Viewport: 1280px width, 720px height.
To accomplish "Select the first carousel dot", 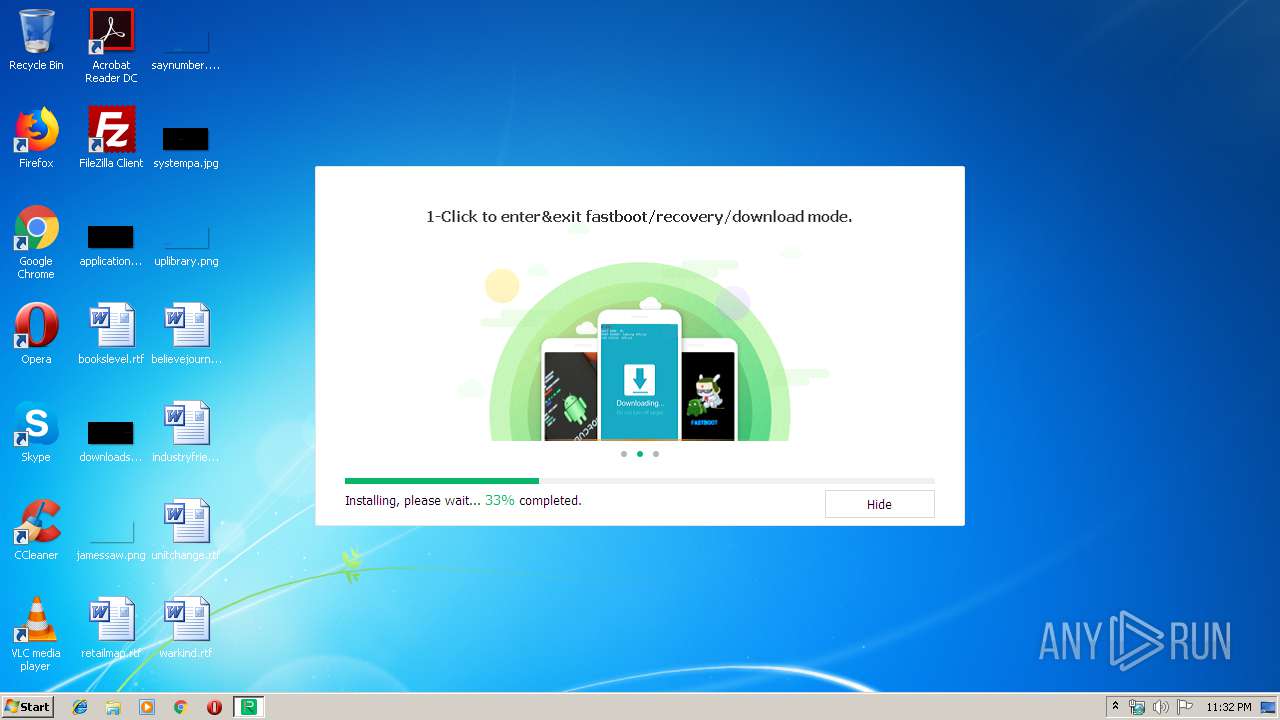I will tap(624, 454).
